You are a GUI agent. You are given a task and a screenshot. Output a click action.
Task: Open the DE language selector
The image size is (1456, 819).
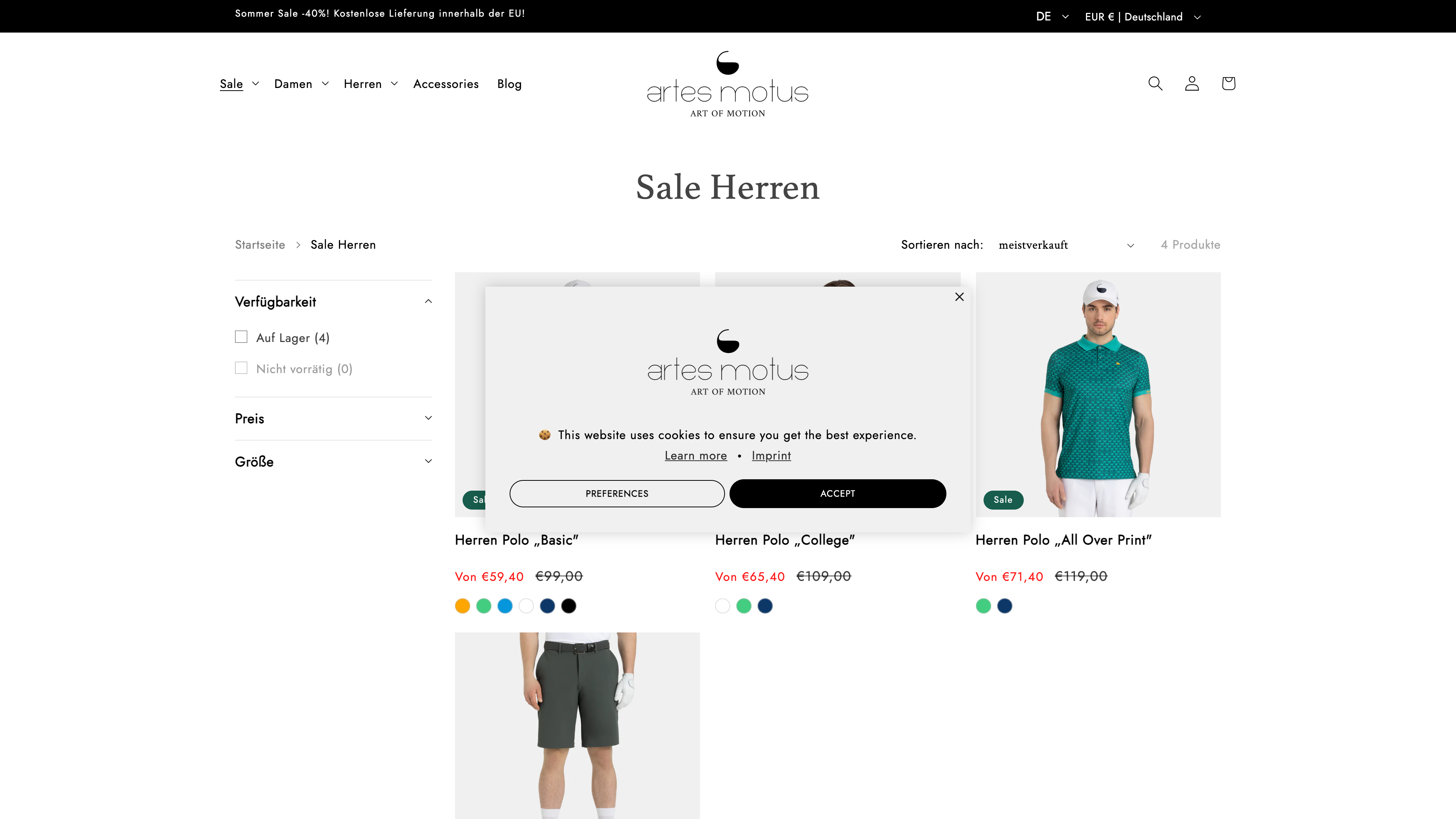tap(1053, 16)
